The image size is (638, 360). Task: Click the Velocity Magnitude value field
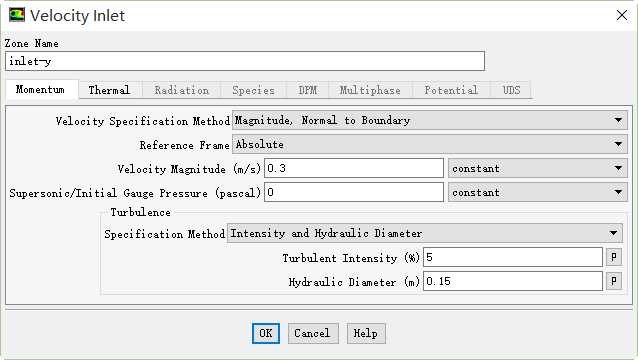click(x=354, y=168)
